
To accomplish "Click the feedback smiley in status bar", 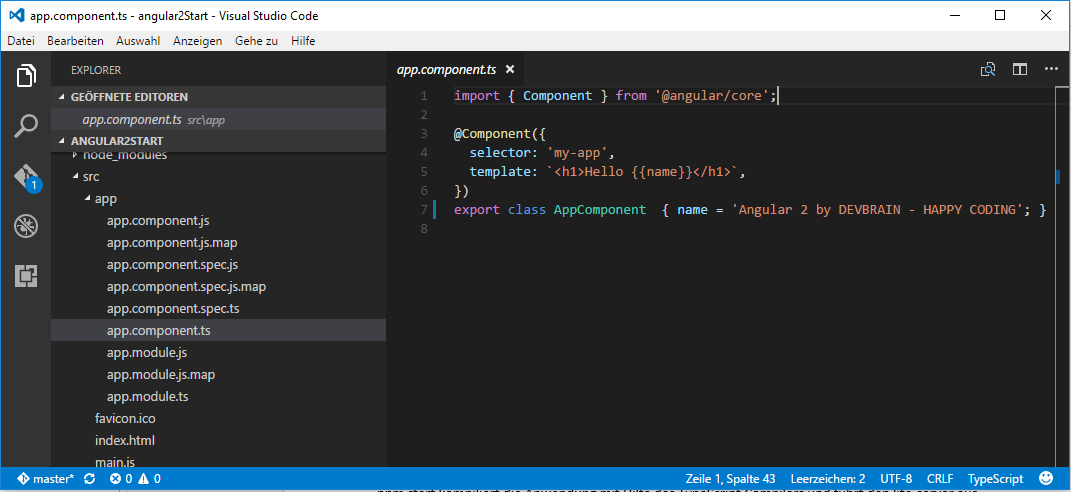I will [1046, 478].
